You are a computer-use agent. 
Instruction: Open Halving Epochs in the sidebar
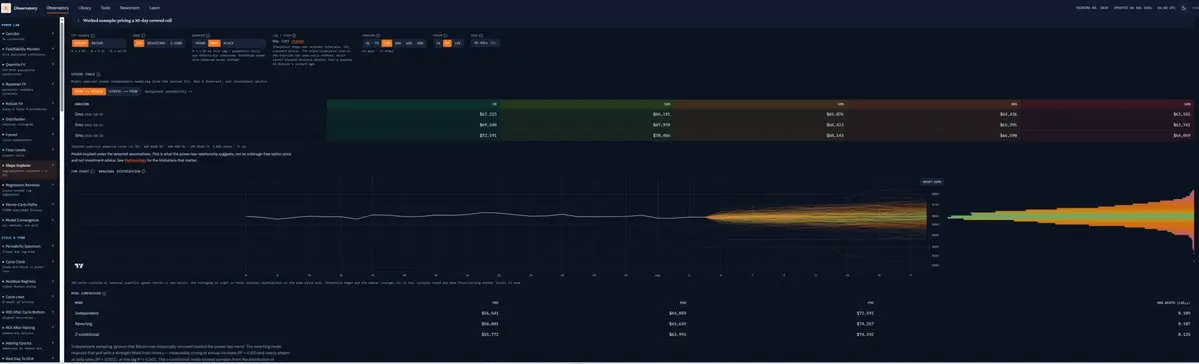pos(29,345)
